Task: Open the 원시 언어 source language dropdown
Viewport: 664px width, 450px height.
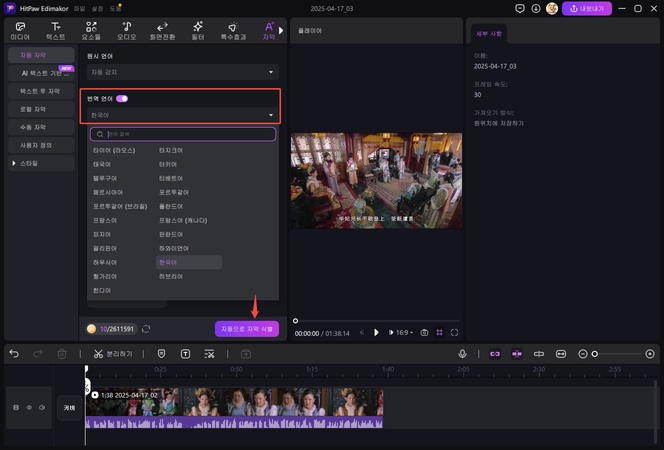Action: pos(182,72)
